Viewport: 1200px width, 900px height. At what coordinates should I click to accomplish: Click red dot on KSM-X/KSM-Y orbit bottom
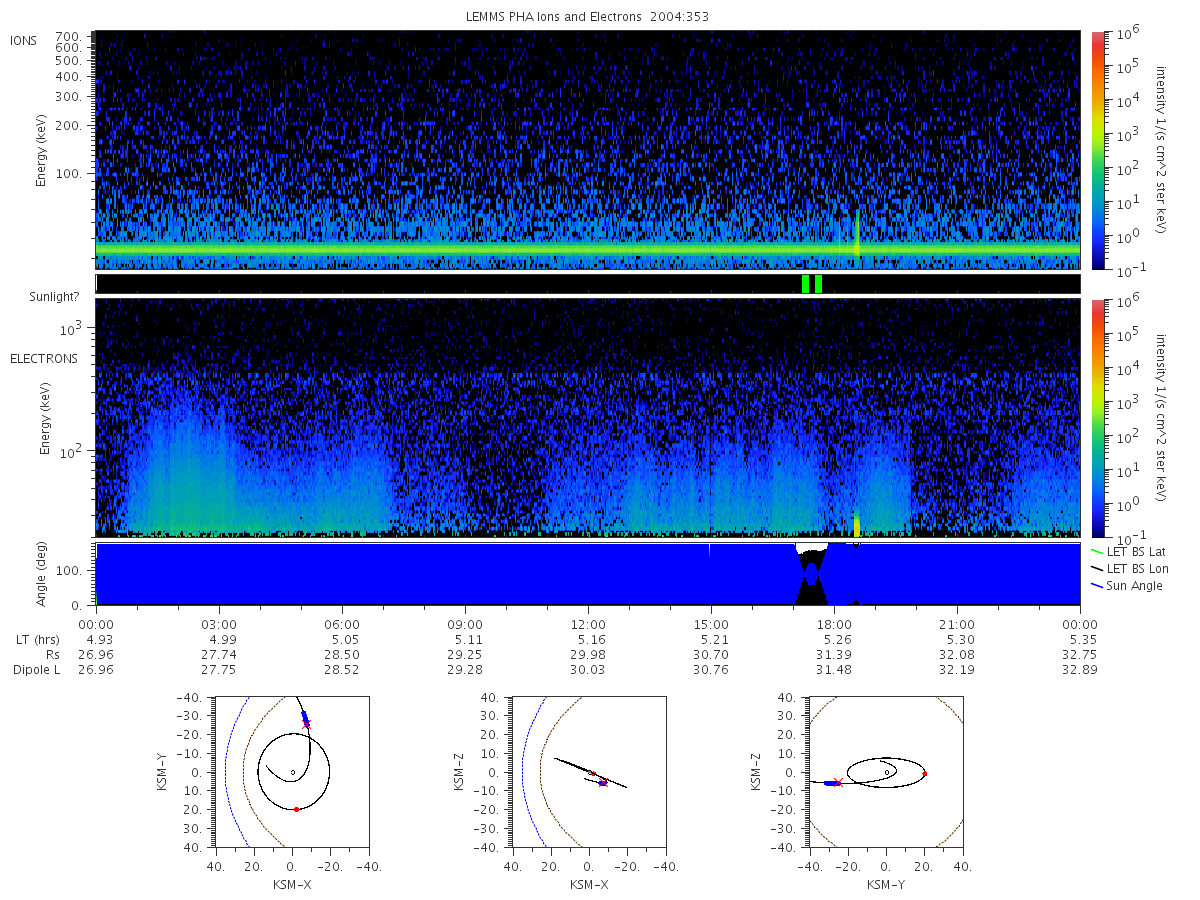297,809
